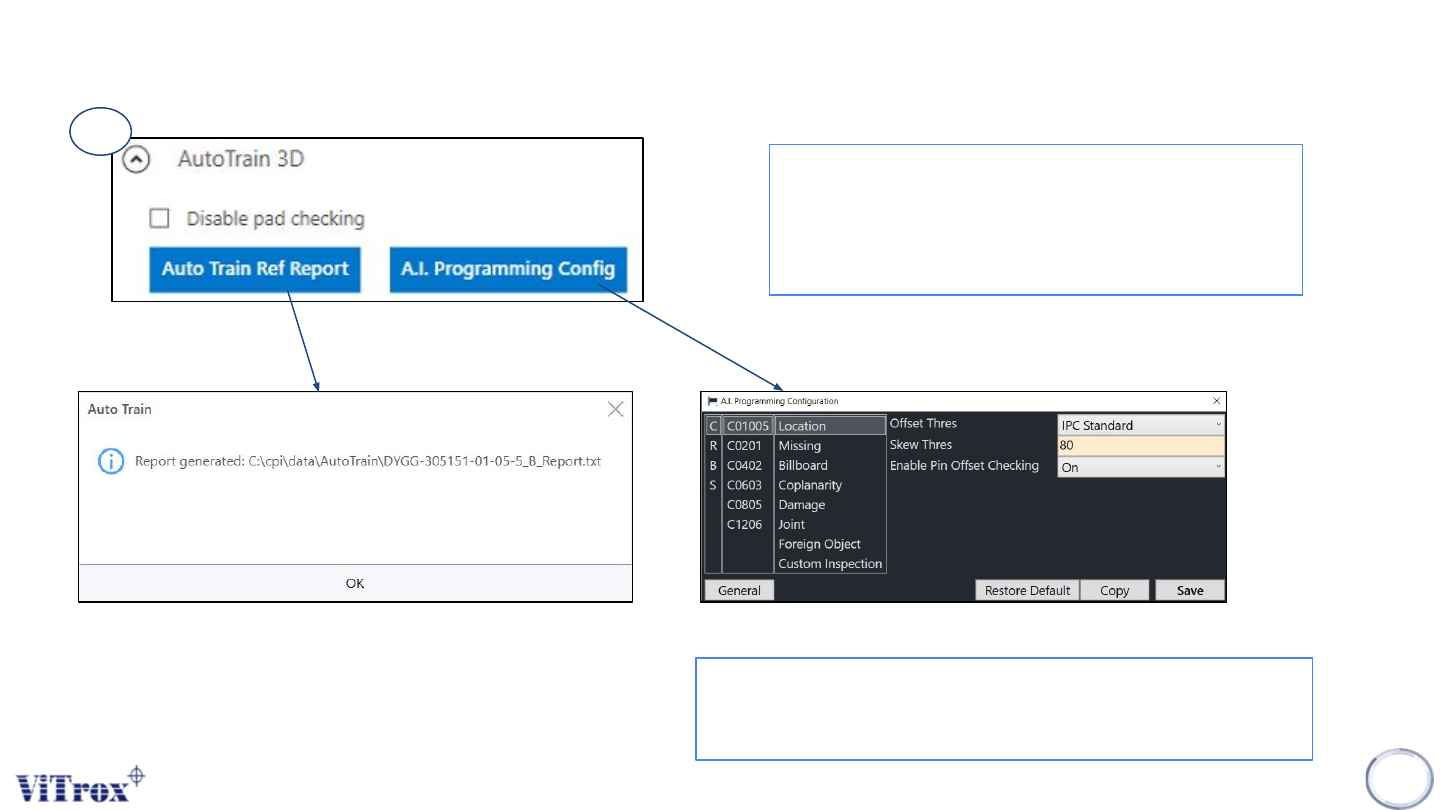
Task: Choose the Coplanarity inspection type
Action: [830, 485]
